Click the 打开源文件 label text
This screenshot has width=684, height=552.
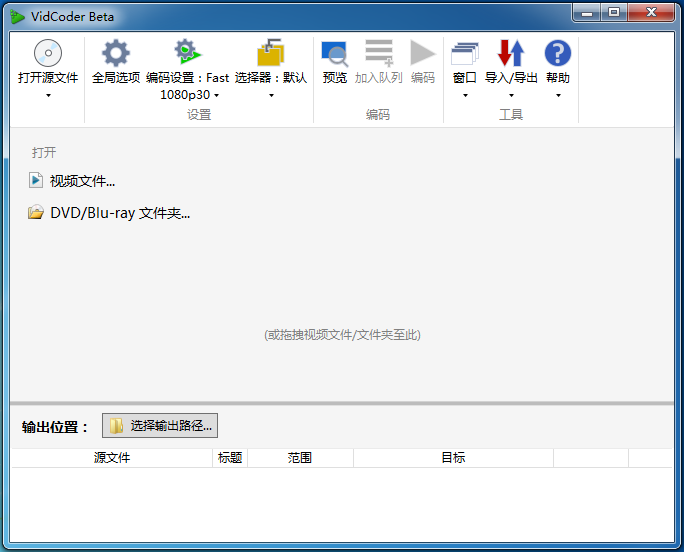point(48,78)
